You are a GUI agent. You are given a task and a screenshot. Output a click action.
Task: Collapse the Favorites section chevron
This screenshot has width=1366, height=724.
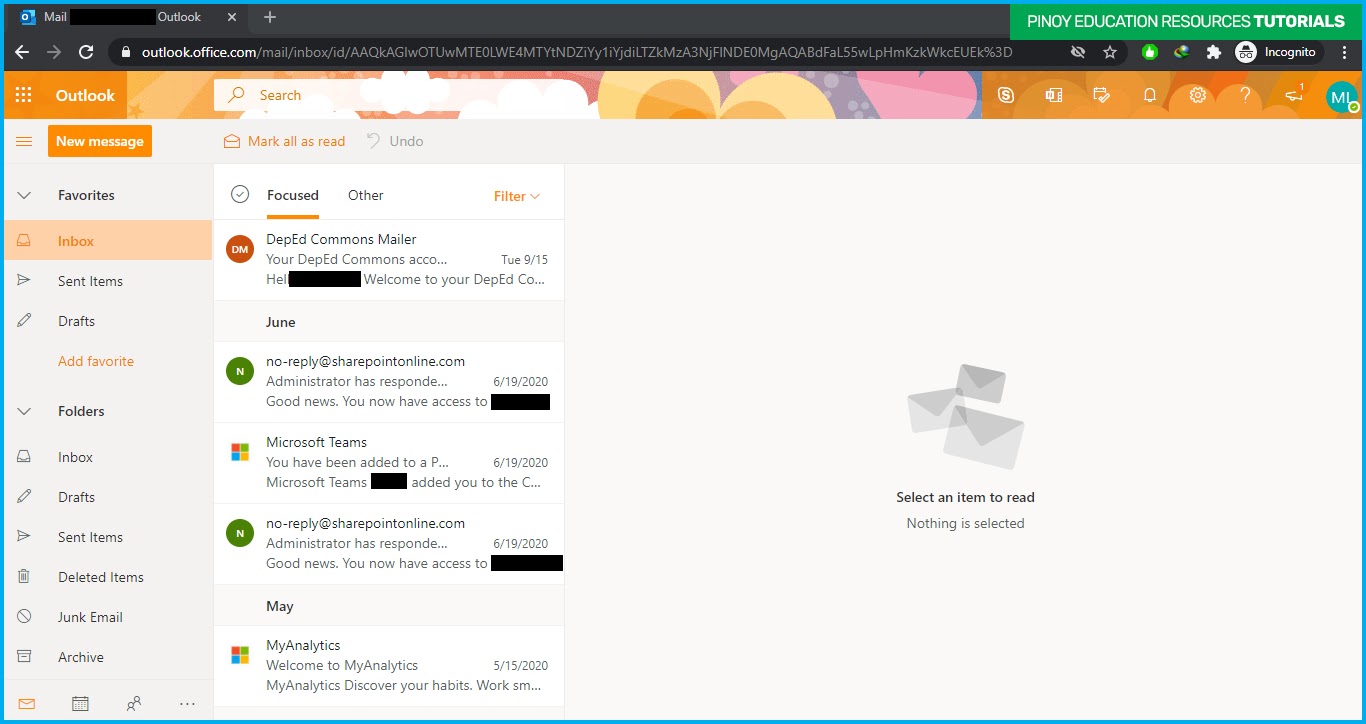click(25, 195)
